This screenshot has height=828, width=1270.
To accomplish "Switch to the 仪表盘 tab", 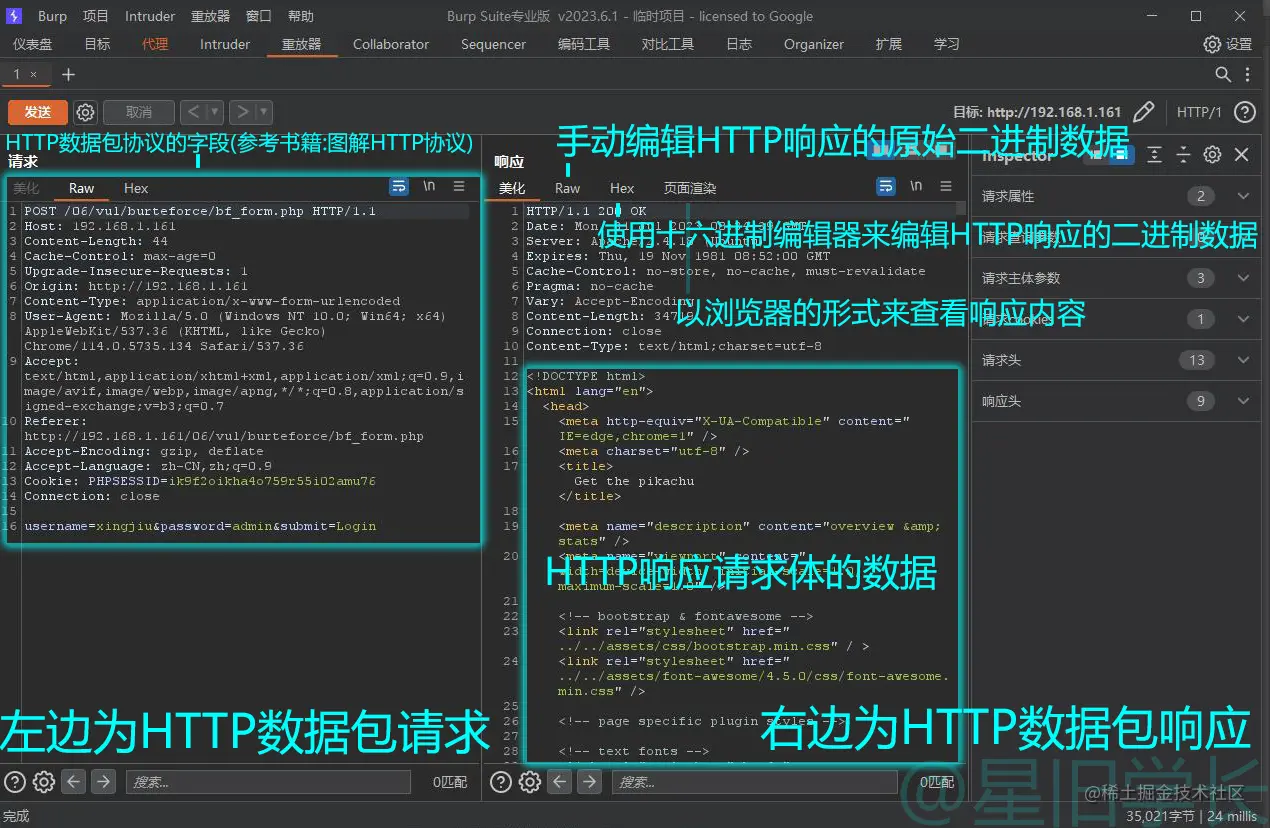I will coord(33,44).
